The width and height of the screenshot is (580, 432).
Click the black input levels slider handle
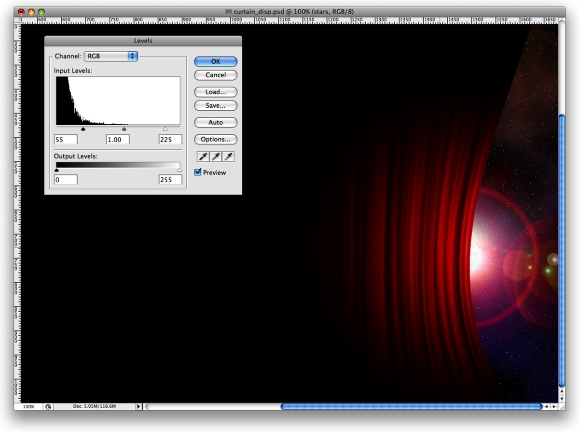83,129
